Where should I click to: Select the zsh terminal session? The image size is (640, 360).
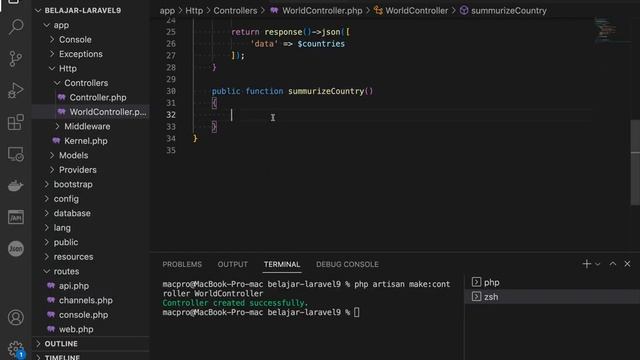coord(552,297)
